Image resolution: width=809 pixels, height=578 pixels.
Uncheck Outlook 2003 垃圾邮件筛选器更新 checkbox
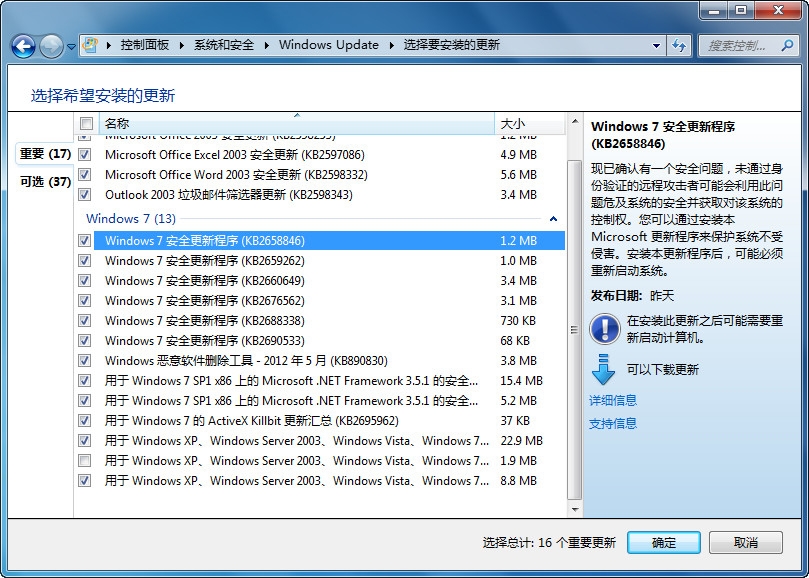point(85,195)
